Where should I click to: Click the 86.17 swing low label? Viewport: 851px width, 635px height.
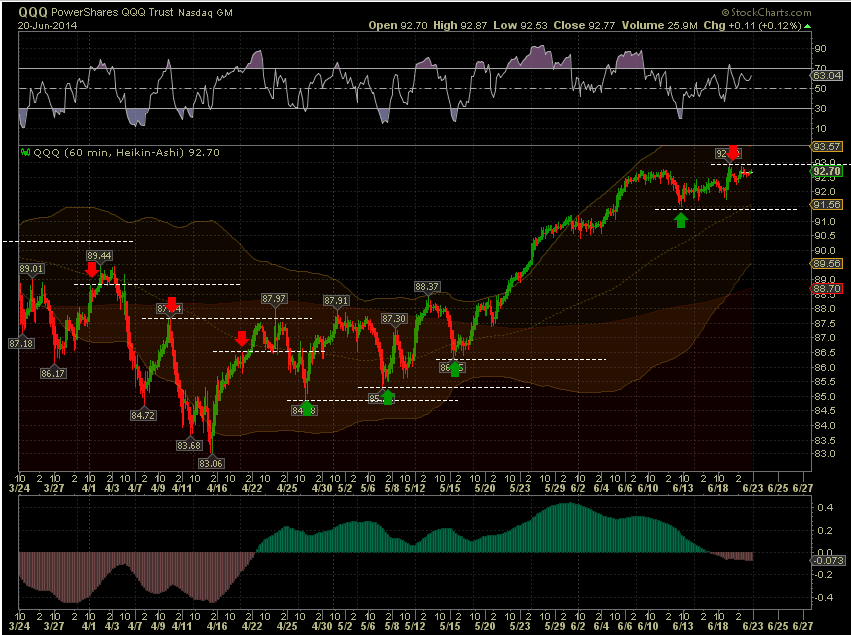click(x=53, y=373)
